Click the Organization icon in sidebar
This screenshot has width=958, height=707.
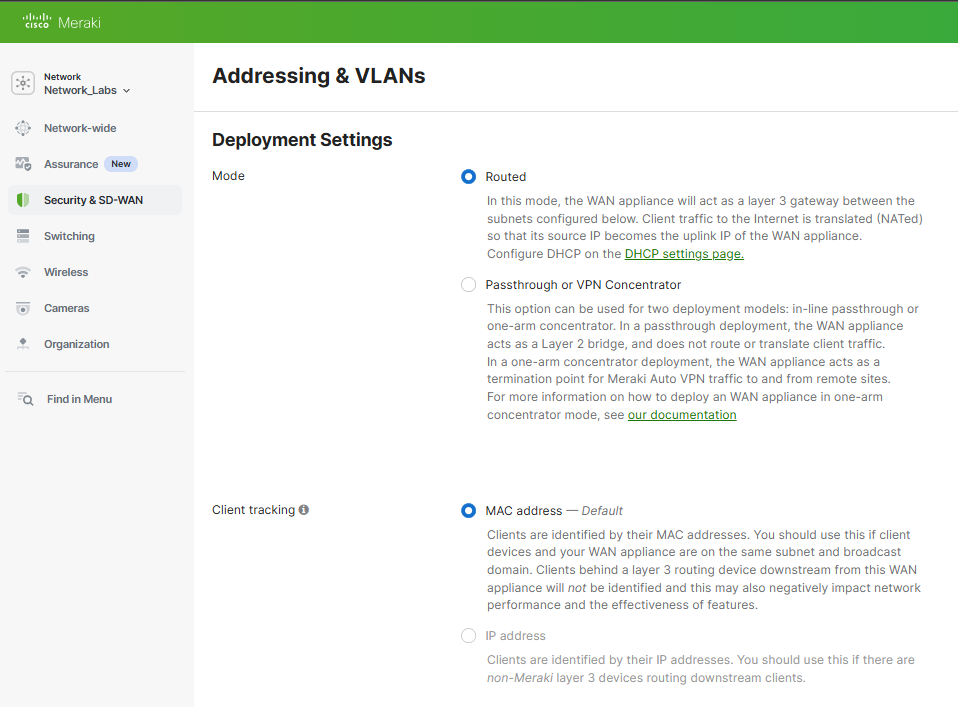(x=23, y=344)
